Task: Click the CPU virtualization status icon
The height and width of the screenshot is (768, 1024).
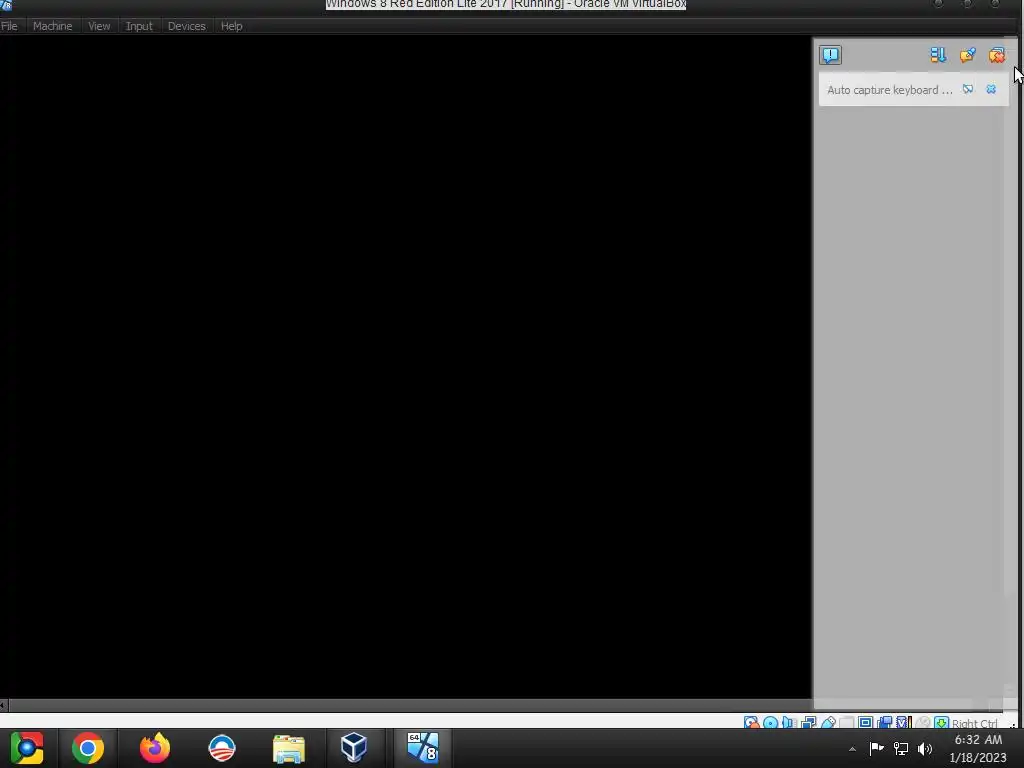Action: (x=904, y=723)
